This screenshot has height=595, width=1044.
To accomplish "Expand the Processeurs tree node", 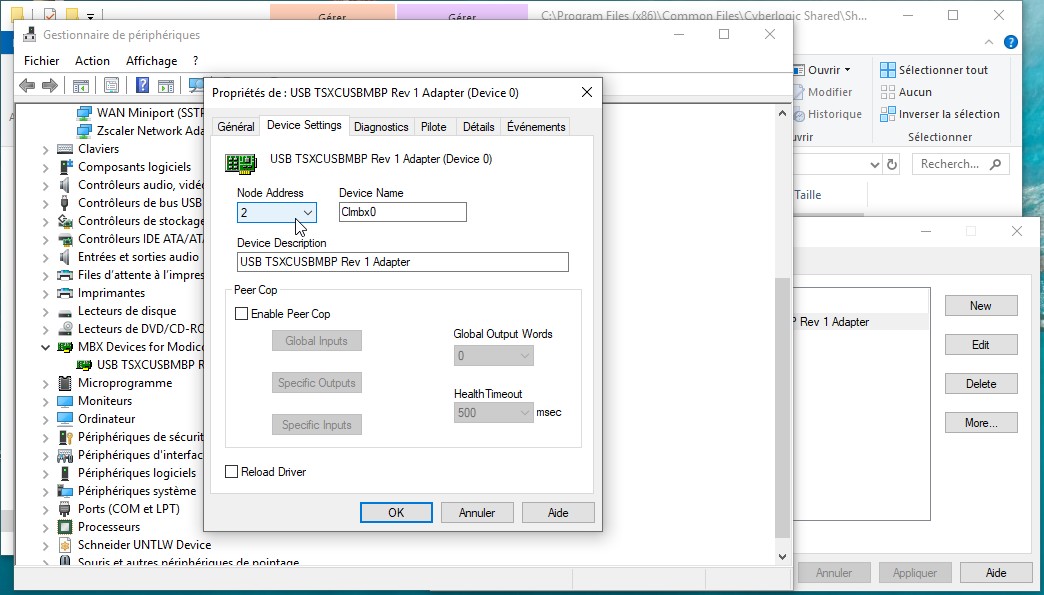I will tap(45, 527).
